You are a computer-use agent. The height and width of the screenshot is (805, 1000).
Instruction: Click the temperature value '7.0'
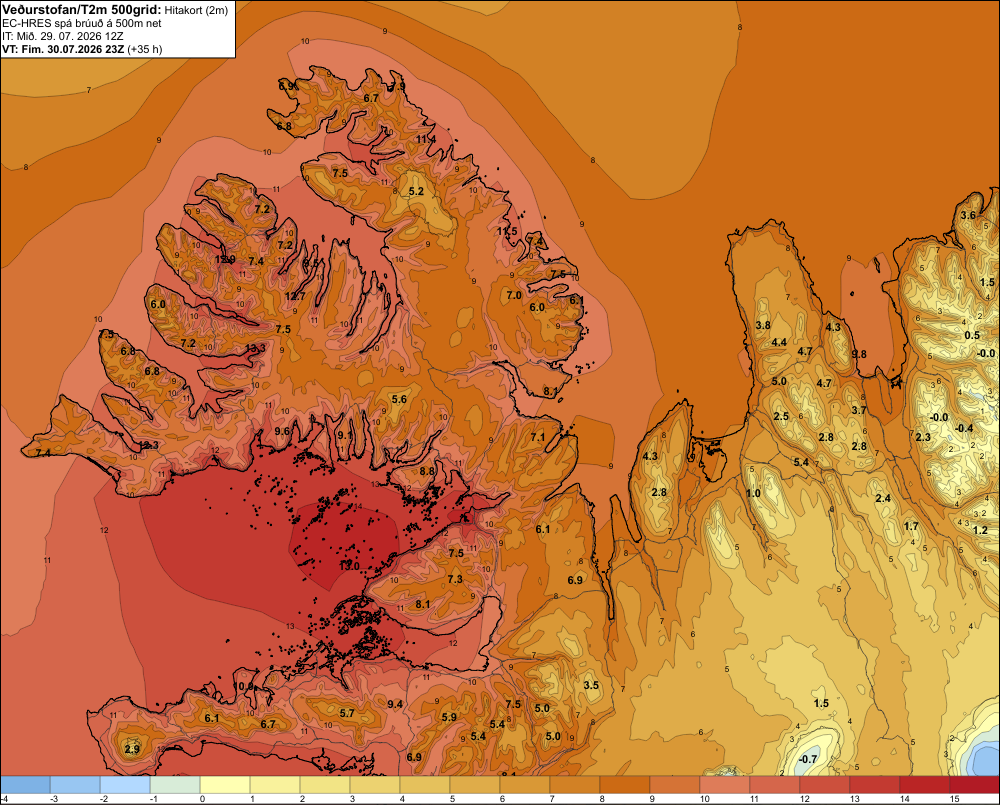pos(513,295)
